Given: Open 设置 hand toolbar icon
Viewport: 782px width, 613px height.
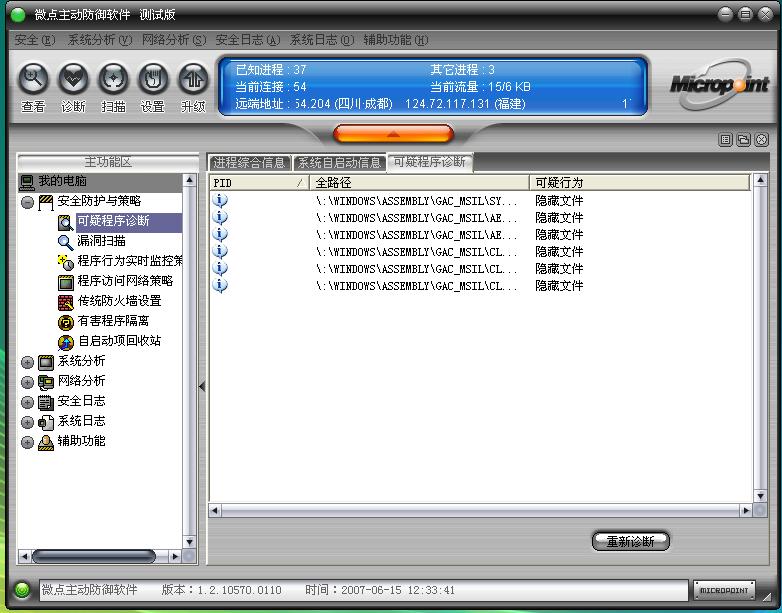Looking at the screenshot, I should [x=153, y=78].
